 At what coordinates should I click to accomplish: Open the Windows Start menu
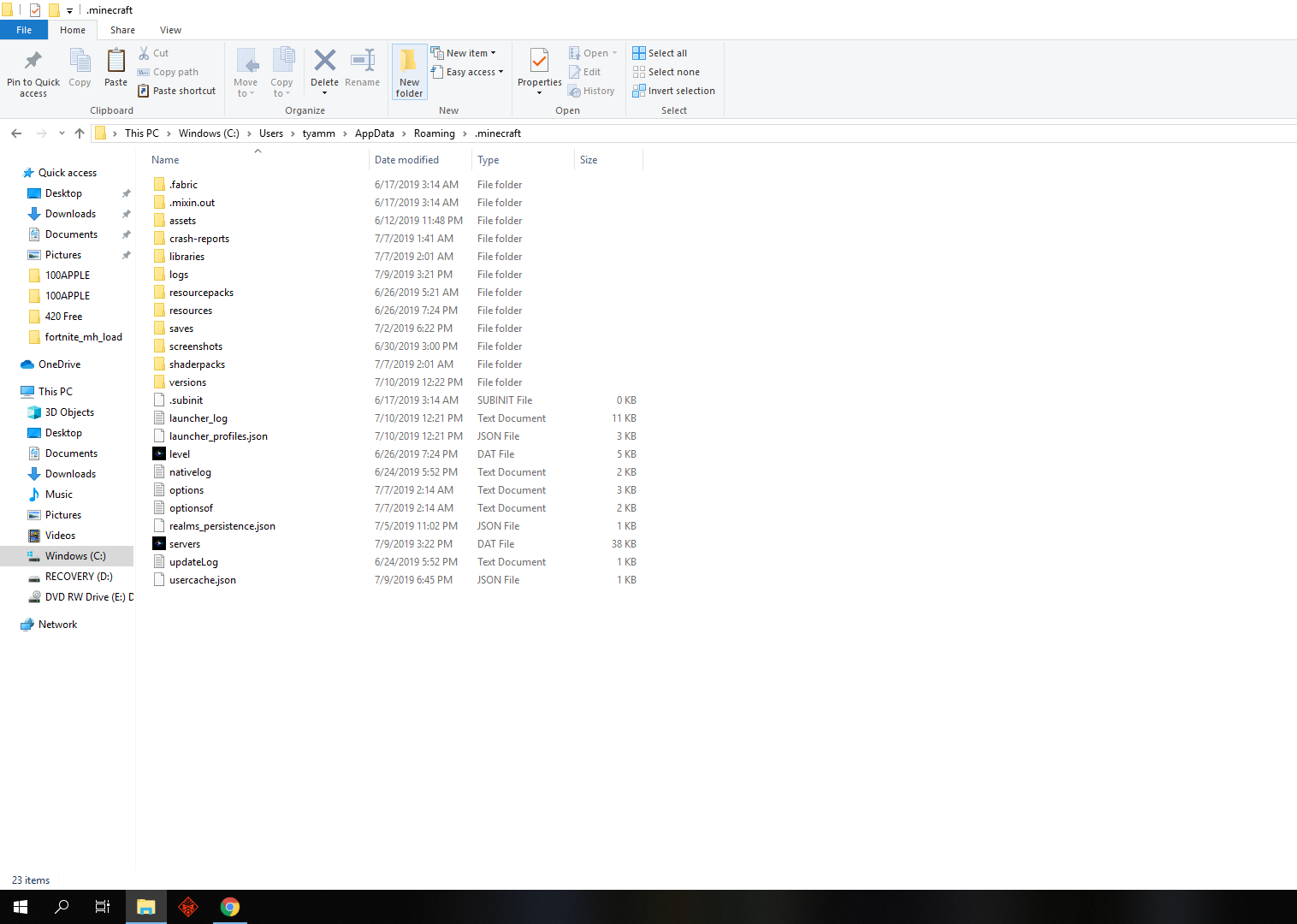tap(21, 907)
